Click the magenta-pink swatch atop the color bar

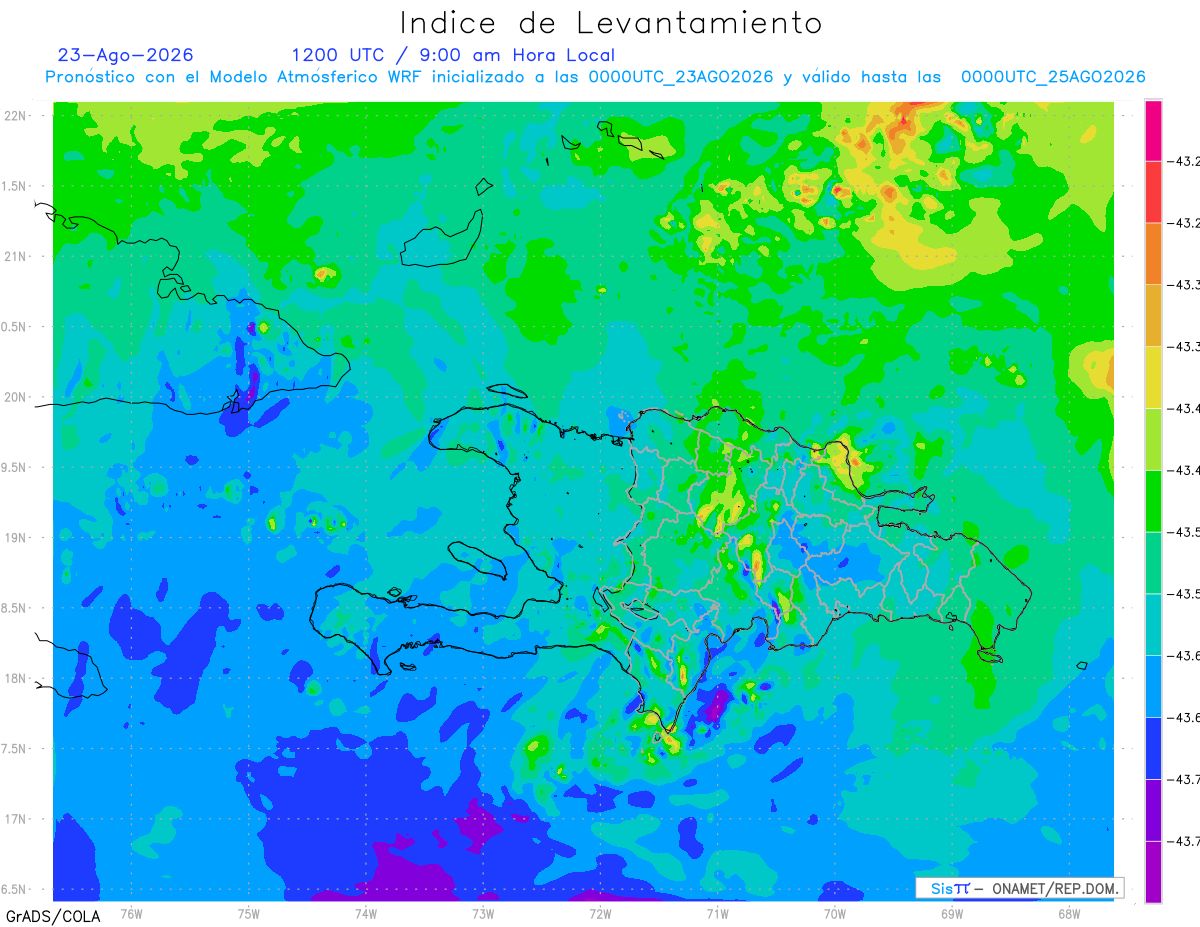[1153, 130]
